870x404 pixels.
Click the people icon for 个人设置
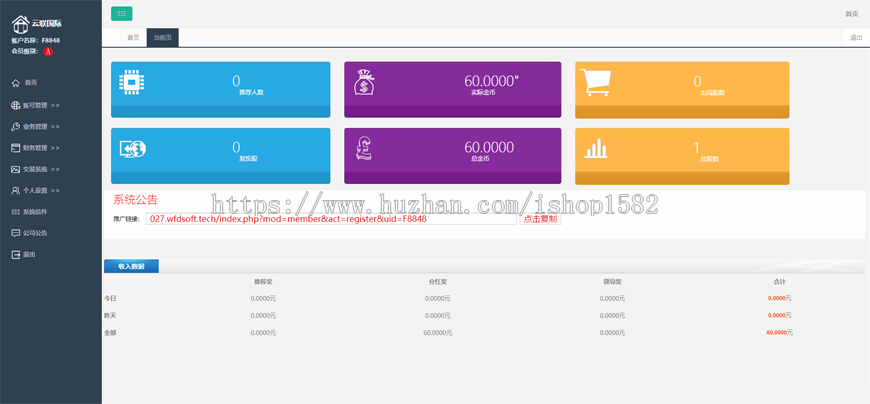point(16,190)
